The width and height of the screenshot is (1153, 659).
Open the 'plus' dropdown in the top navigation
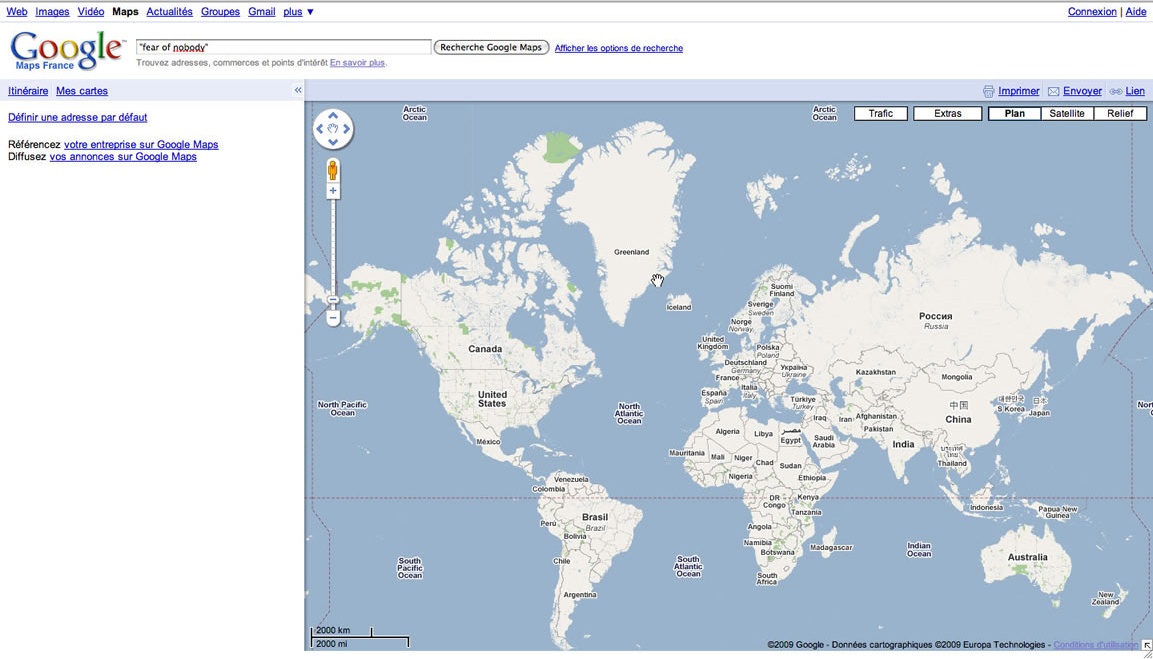[x=298, y=12]
